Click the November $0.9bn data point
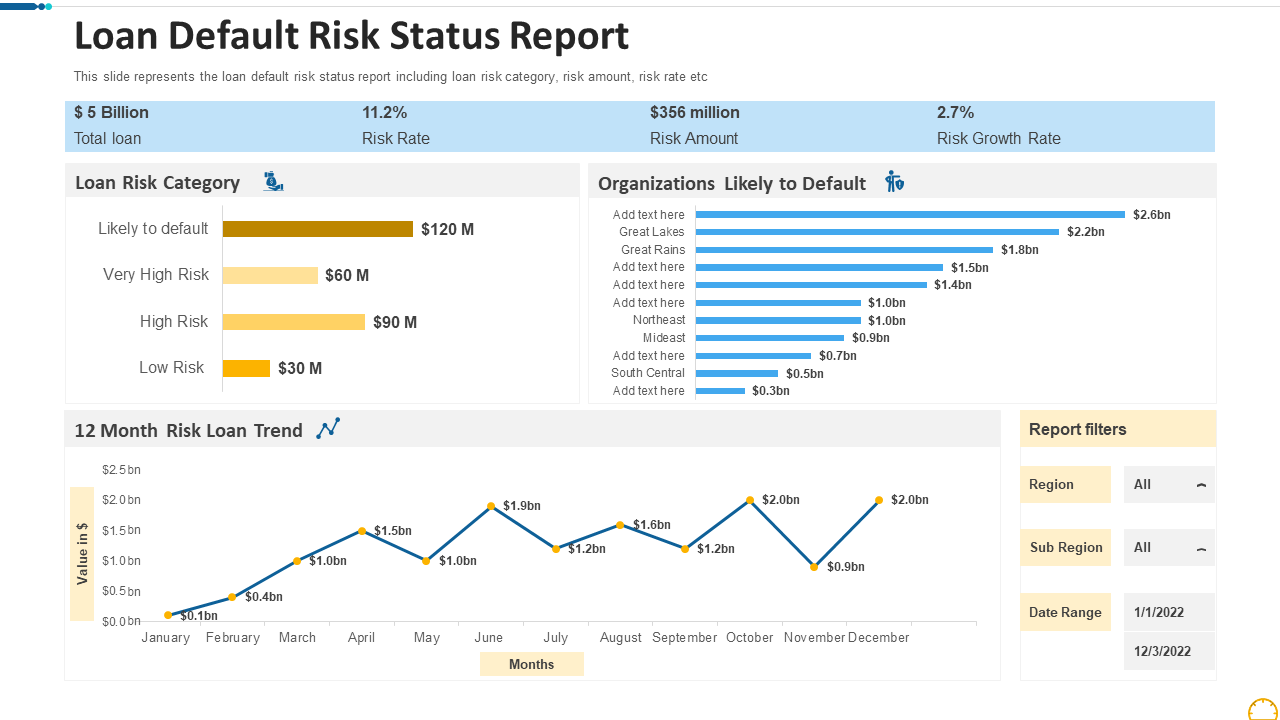The height and width of the screenshot is (720, 1280). [814, 567]
